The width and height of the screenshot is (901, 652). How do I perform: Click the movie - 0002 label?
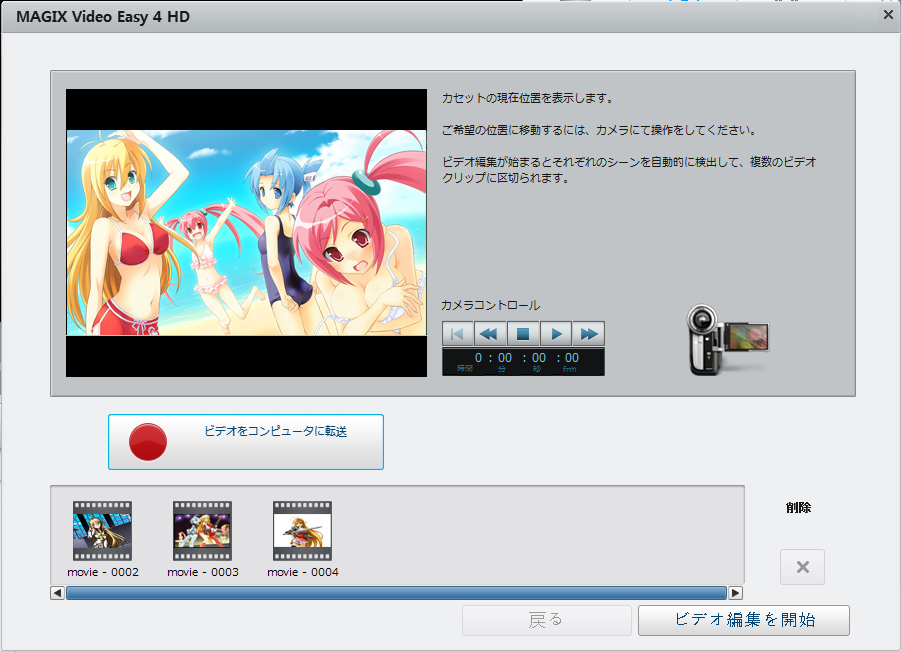(x=103, y=572)
